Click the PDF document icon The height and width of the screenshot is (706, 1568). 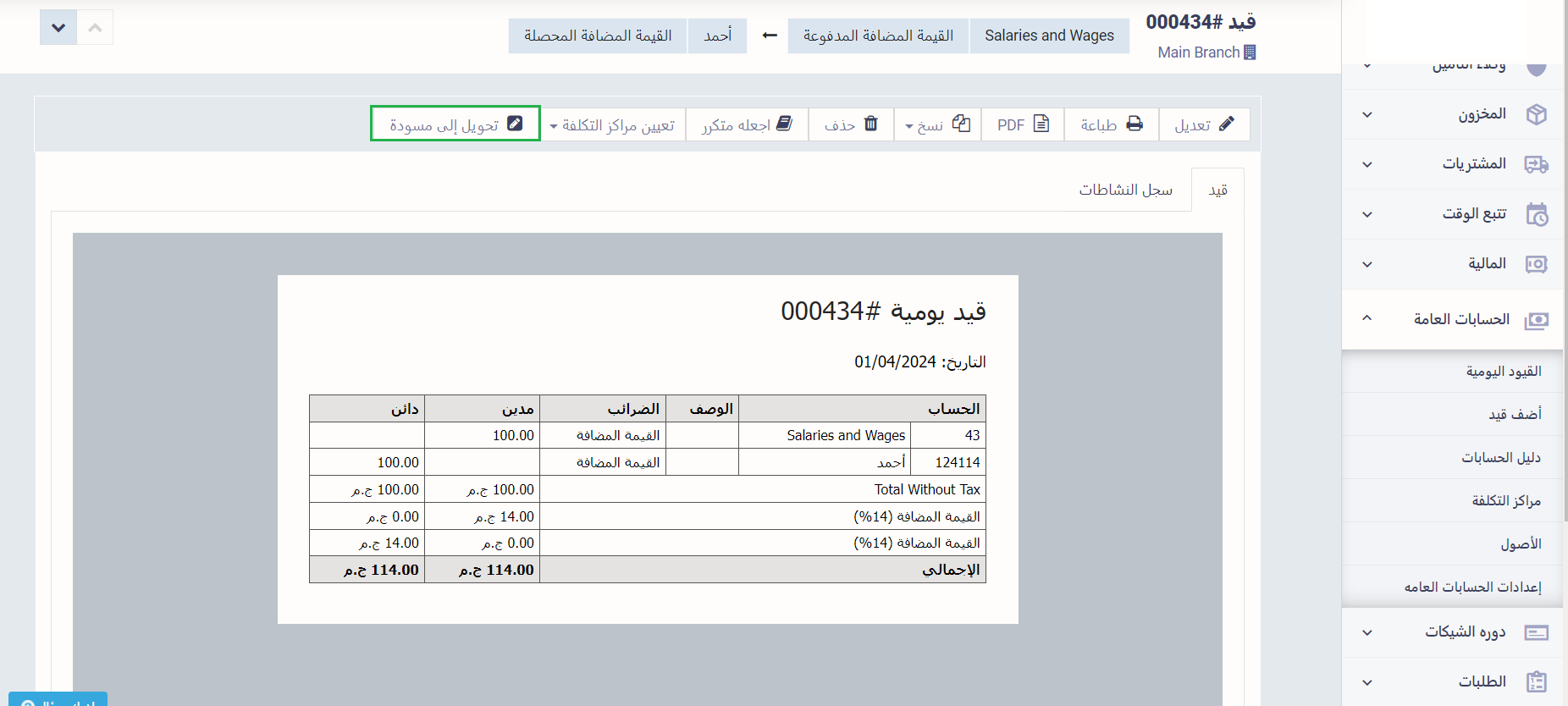[1041, 124]
